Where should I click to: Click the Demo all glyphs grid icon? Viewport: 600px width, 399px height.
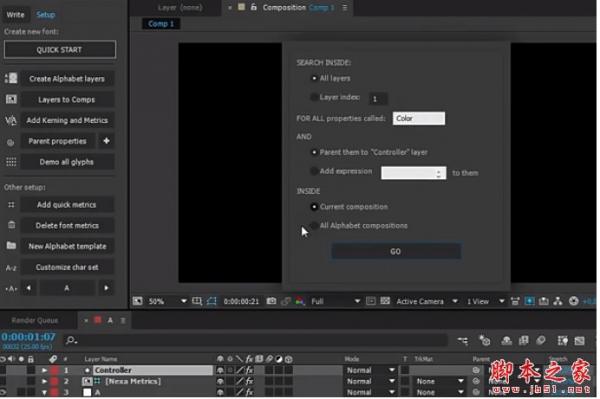[11, 162]
